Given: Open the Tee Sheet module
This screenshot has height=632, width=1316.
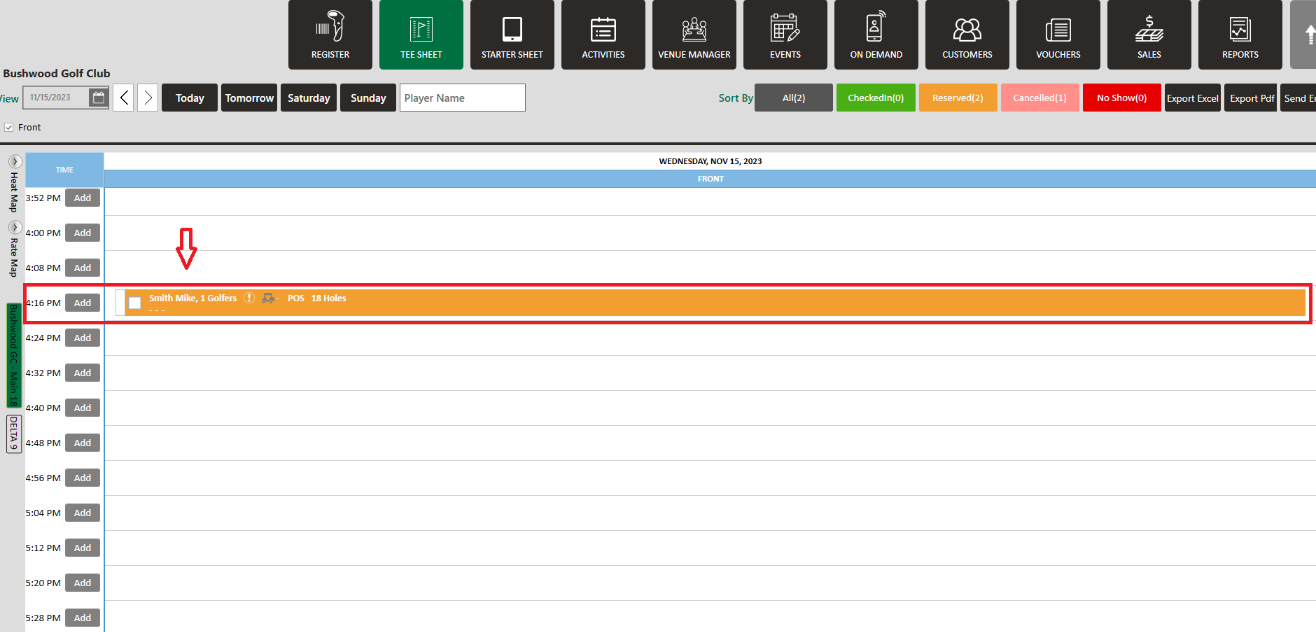Looking at the screenshot, I should (x=421, y=35).
